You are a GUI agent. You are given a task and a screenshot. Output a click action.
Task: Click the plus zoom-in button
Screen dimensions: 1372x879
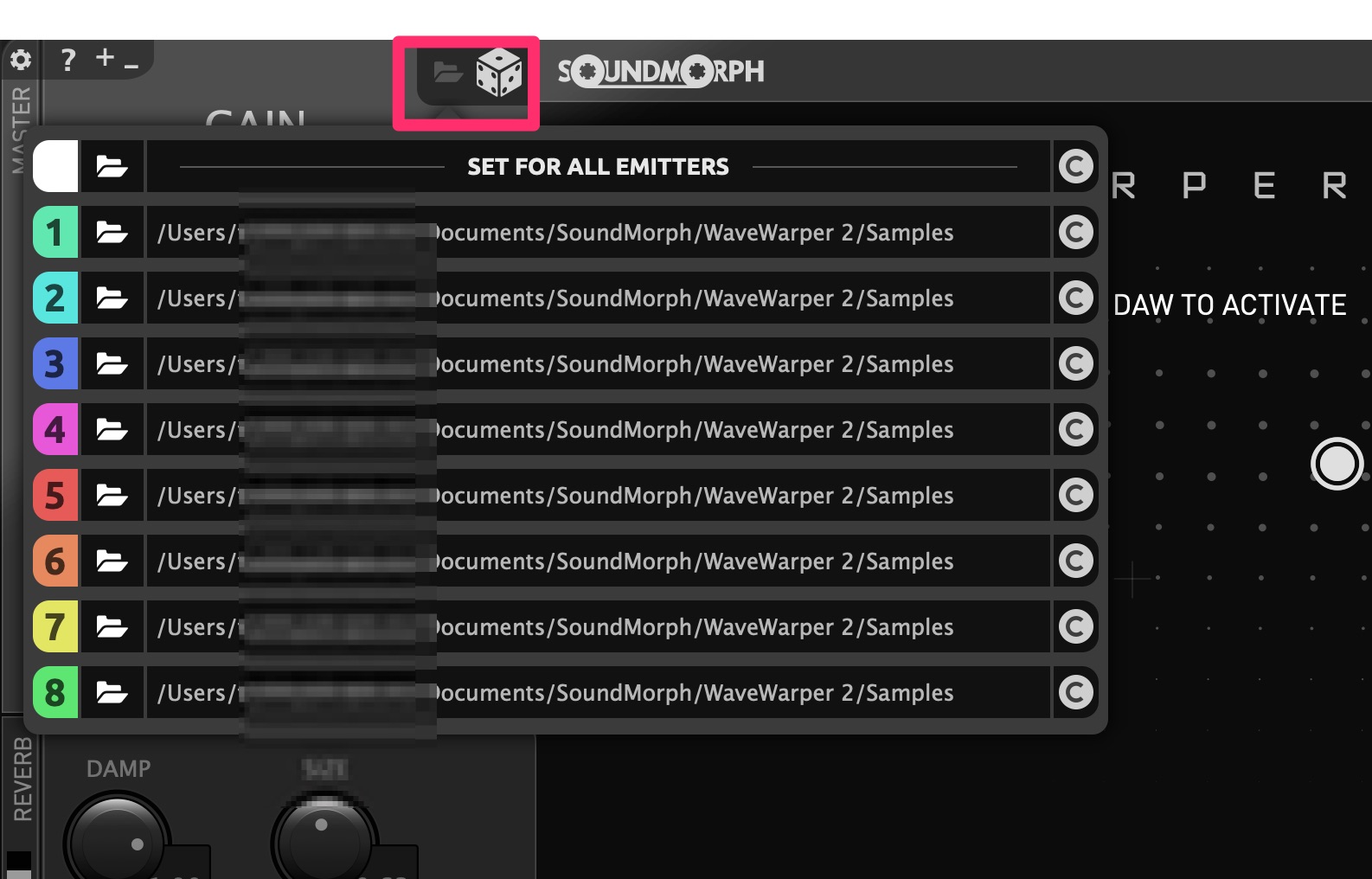tap(106, 58)
